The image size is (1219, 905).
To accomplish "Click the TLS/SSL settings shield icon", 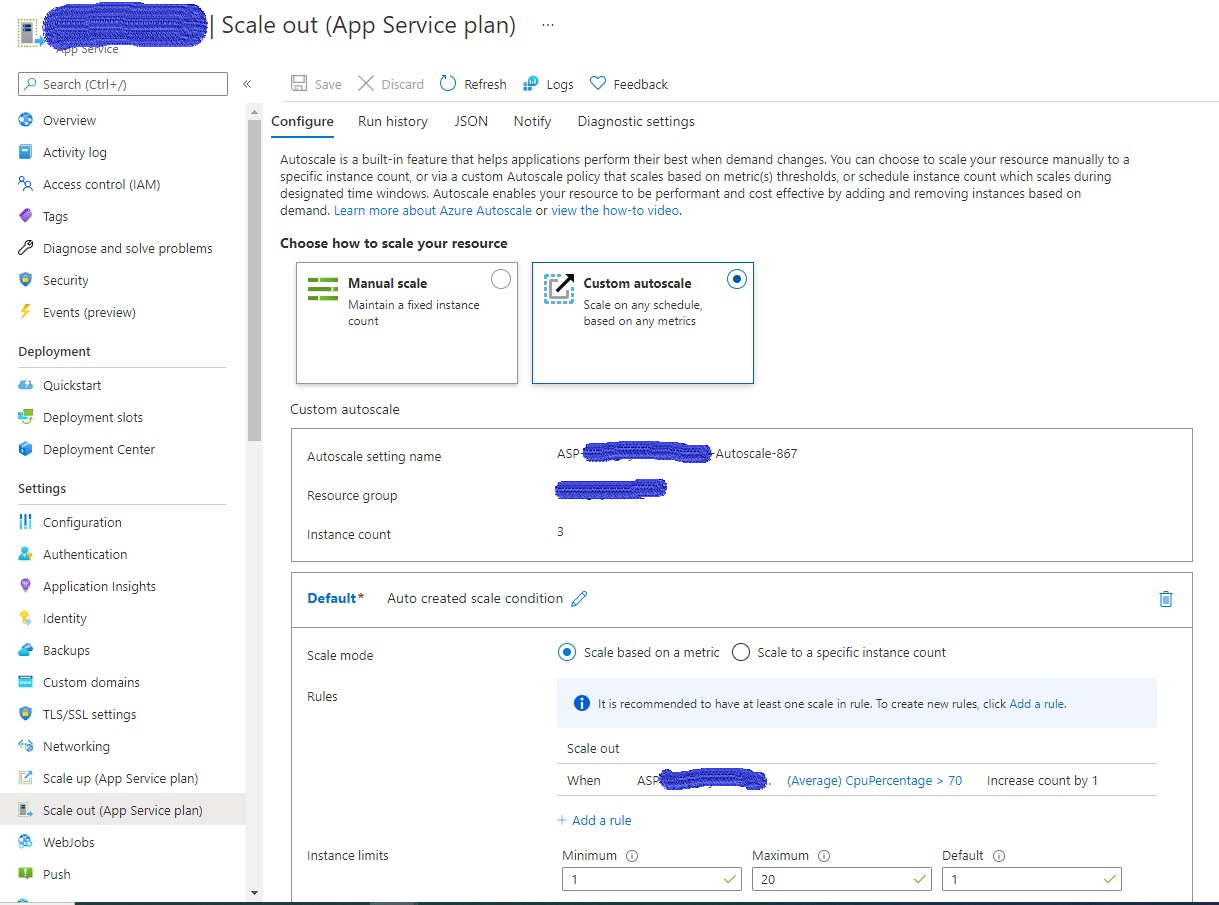I will coord(26,714).
